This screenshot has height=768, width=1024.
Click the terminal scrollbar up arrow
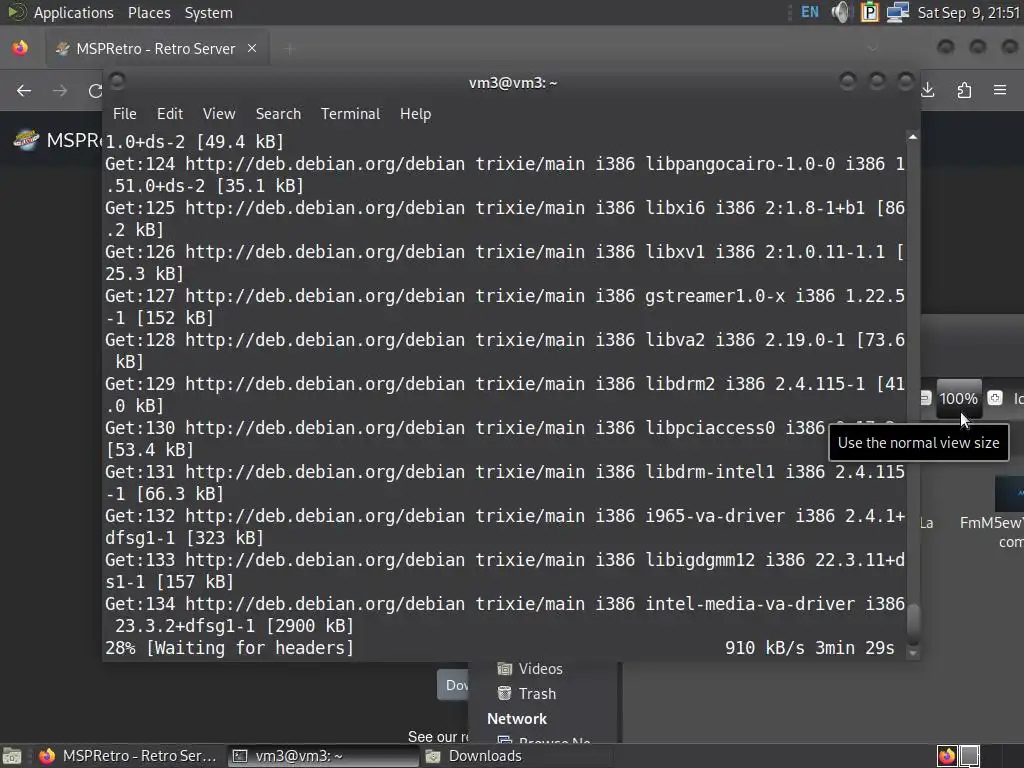[x=913, y=137]
